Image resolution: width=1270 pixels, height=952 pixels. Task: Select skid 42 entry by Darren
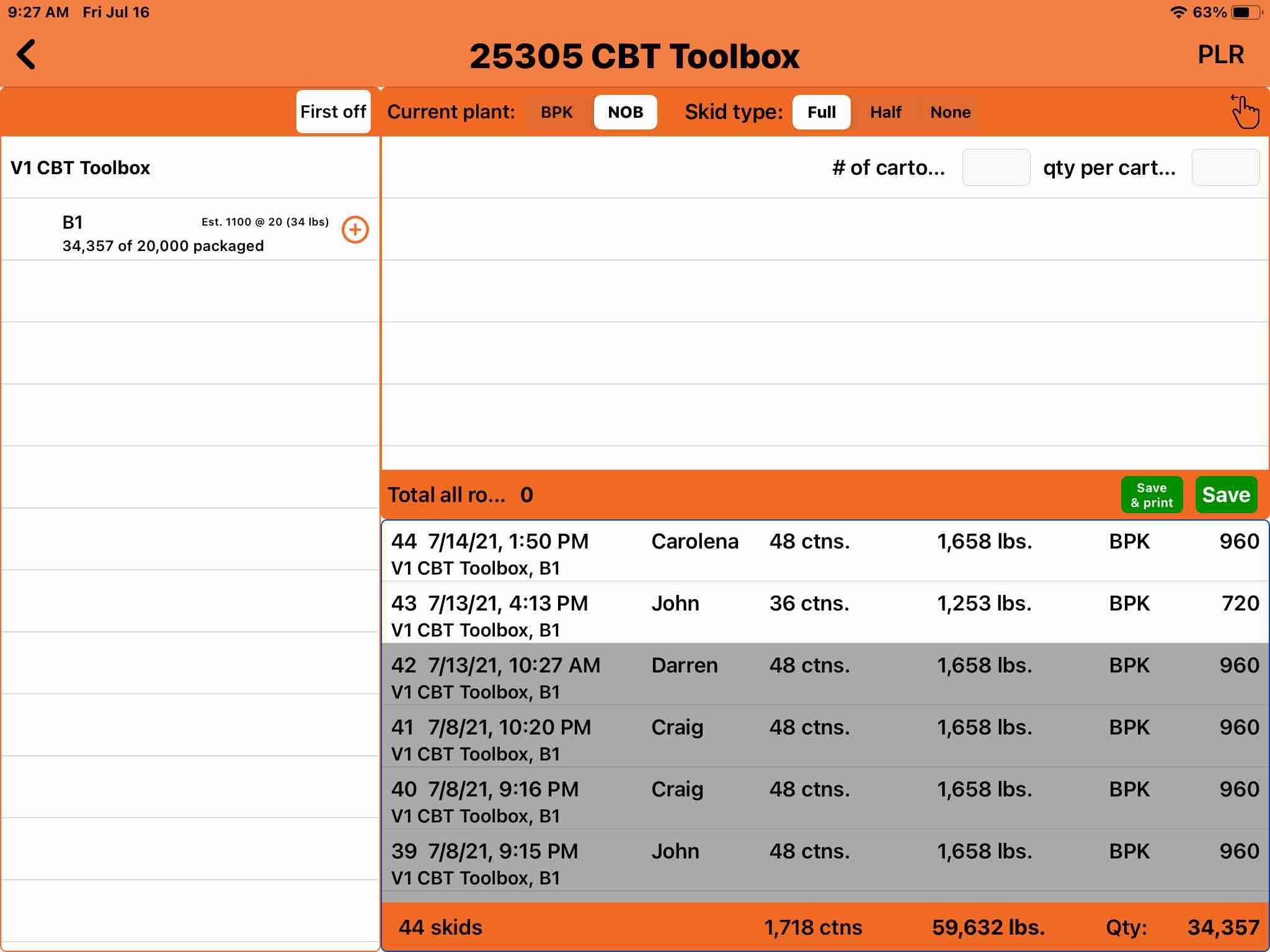pos(825,677)
